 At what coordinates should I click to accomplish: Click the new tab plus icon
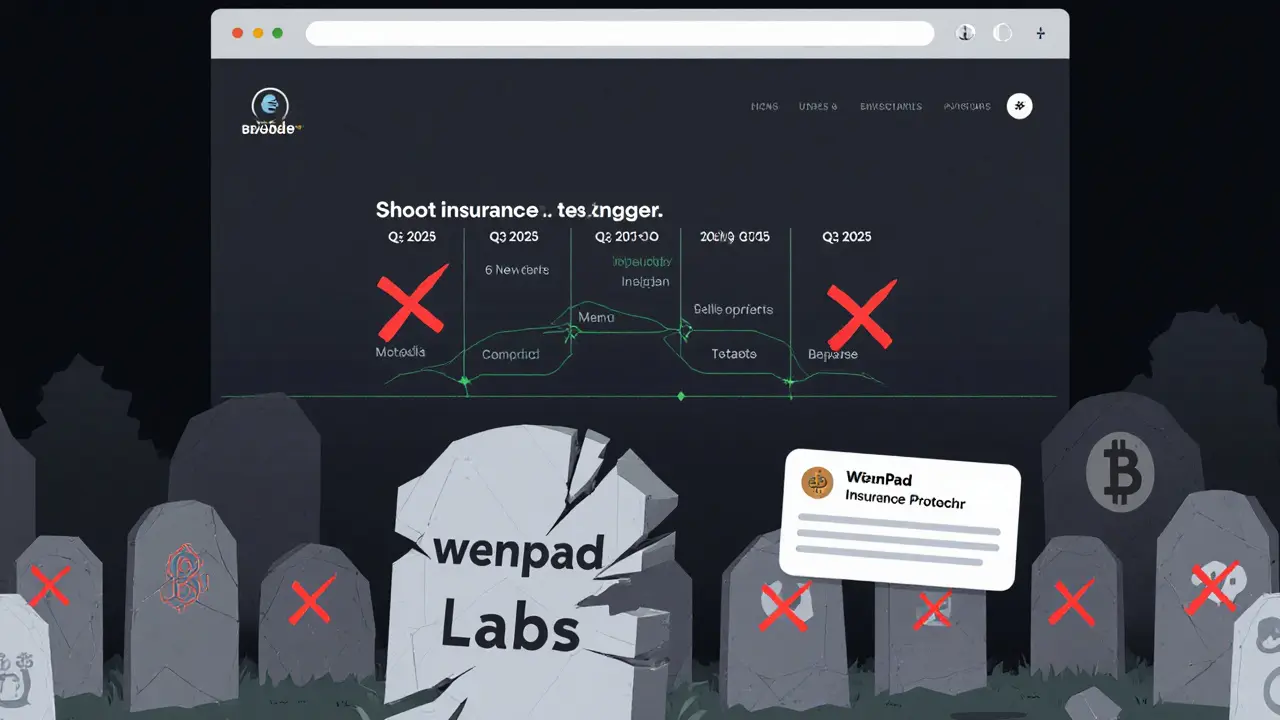click(x=1040, y=33)
